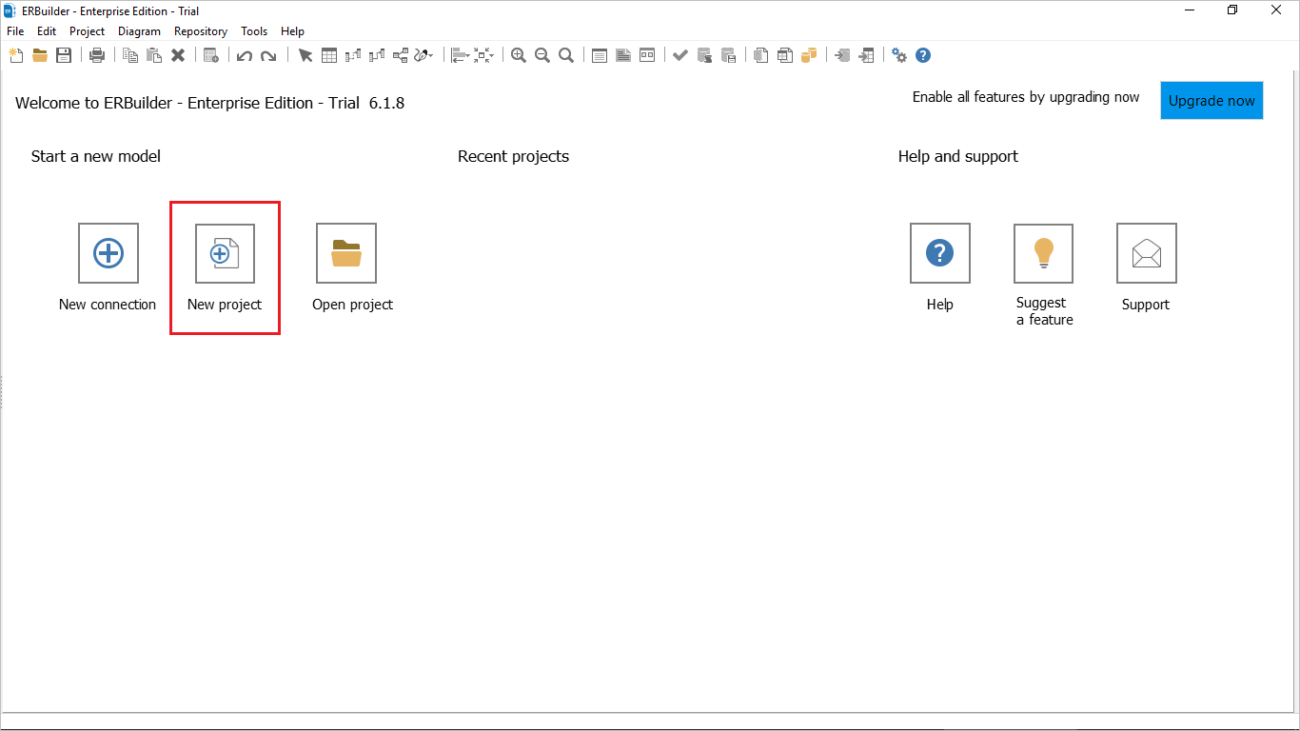Viewport: 1300px width, 731px height.
Task: Start a New project
Action: point(224,252)
